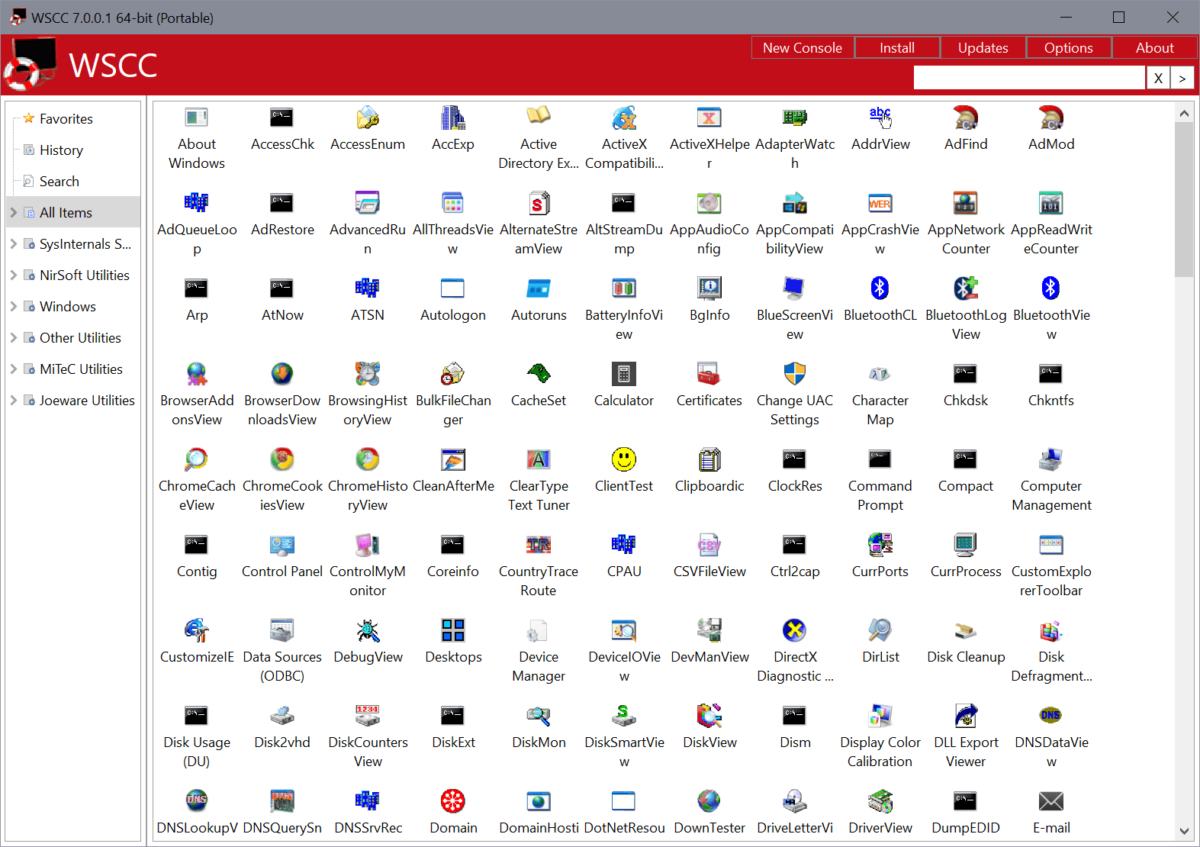Open the DirectX Diagnostic tool icon

click(x=794, y=631)
